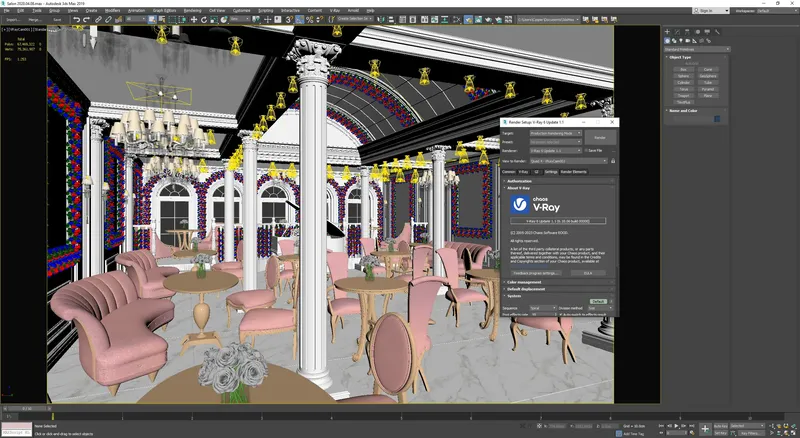Screen dimensions: 800x438
Task: Toggle Set Key mode
Action: coord(720,433)
